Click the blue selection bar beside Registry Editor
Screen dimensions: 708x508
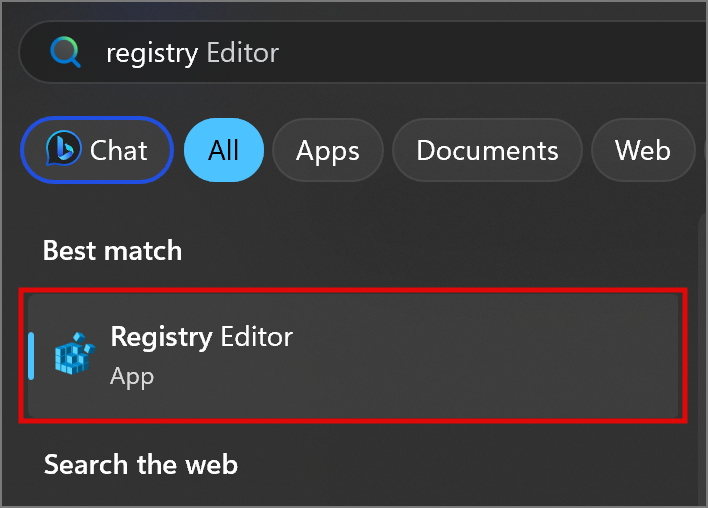click(31, 355)
